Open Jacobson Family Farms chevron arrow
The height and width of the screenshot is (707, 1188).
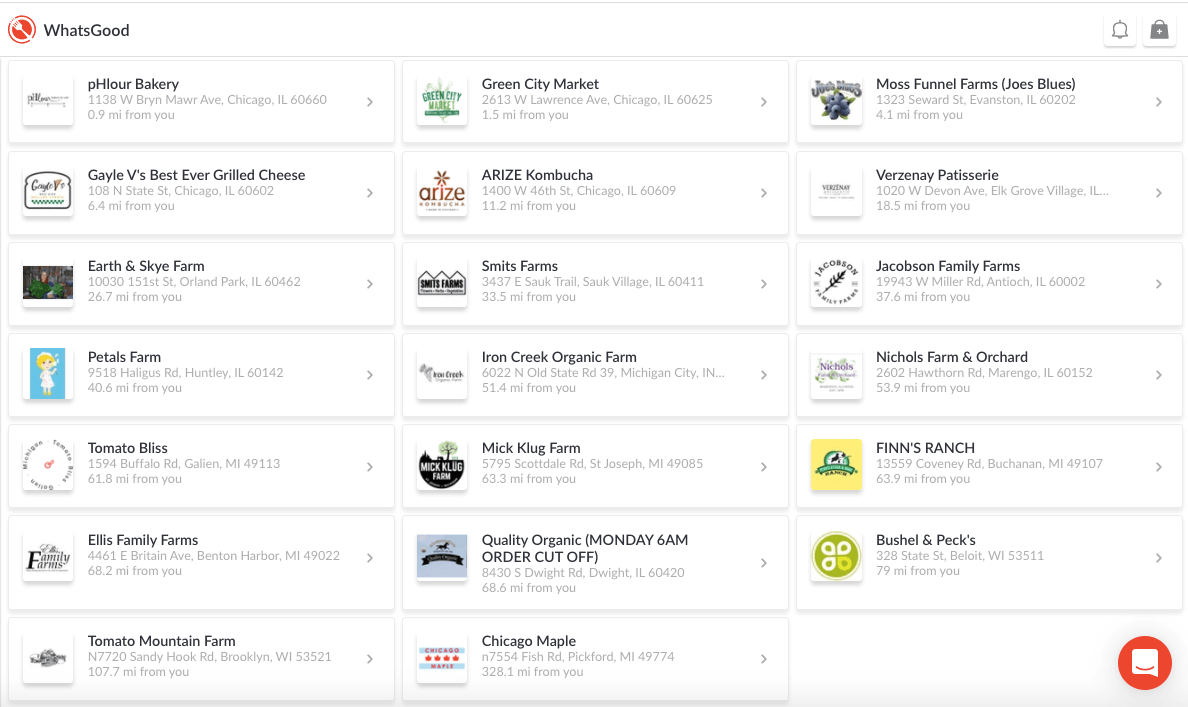point(1158,283)
